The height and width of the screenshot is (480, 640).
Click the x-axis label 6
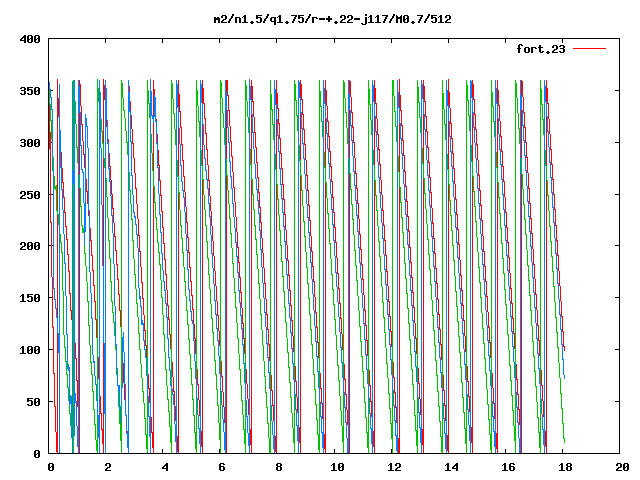tap(222, 467)
